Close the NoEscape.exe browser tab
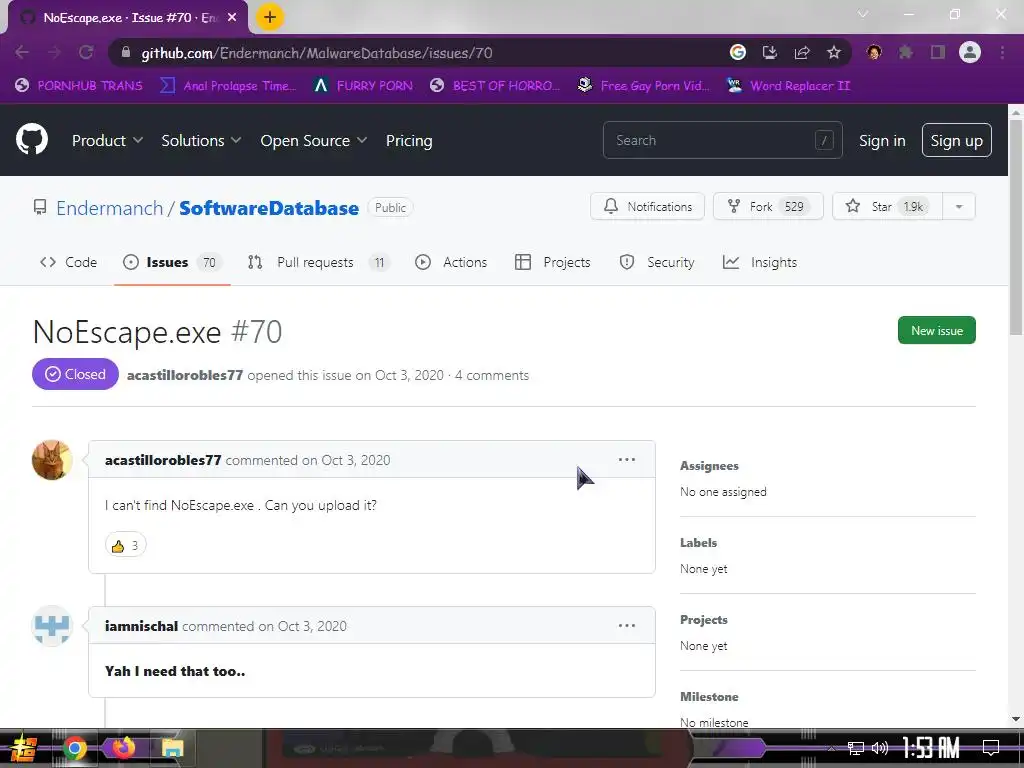Screen dimensions: 1024x768 point(232,17)
